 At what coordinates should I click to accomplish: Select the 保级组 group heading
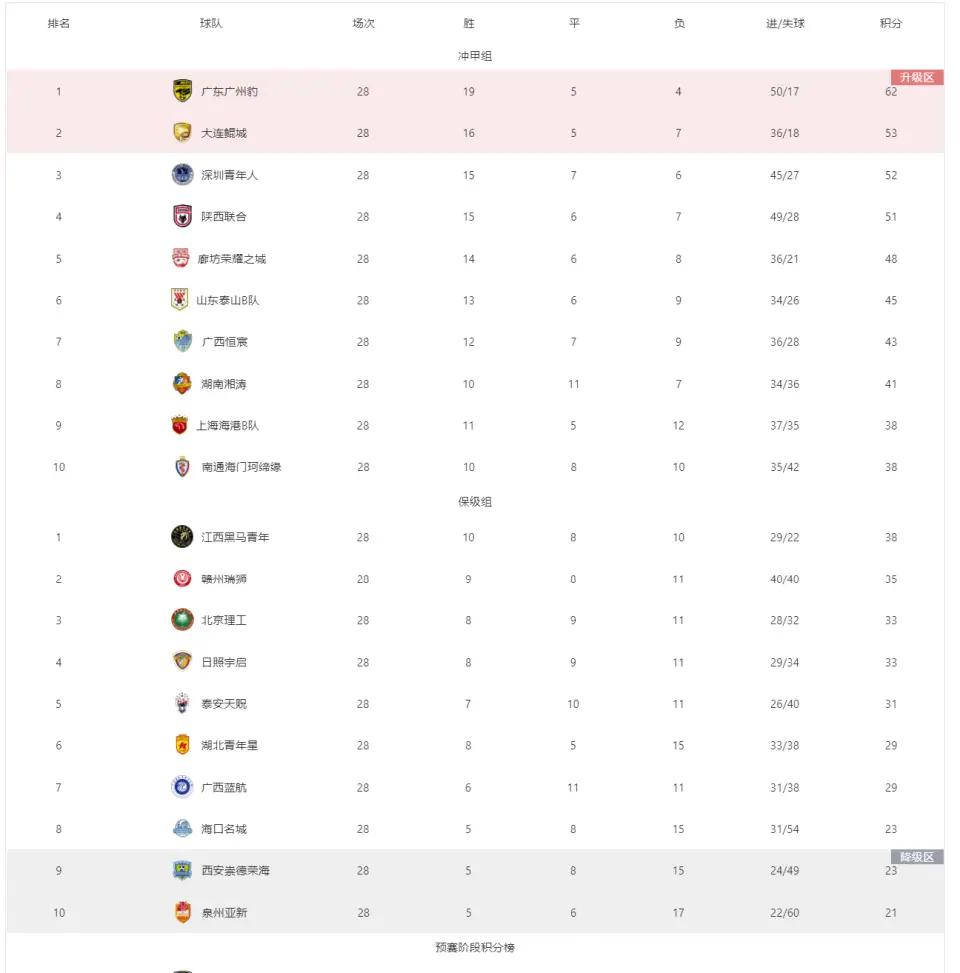(475, 501)
